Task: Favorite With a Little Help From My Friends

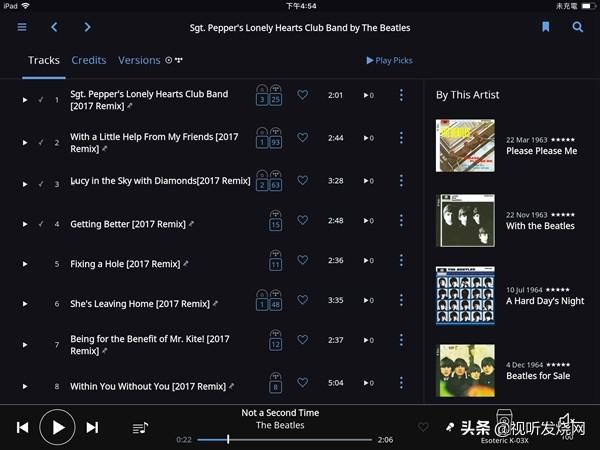Action: [303, 137]
